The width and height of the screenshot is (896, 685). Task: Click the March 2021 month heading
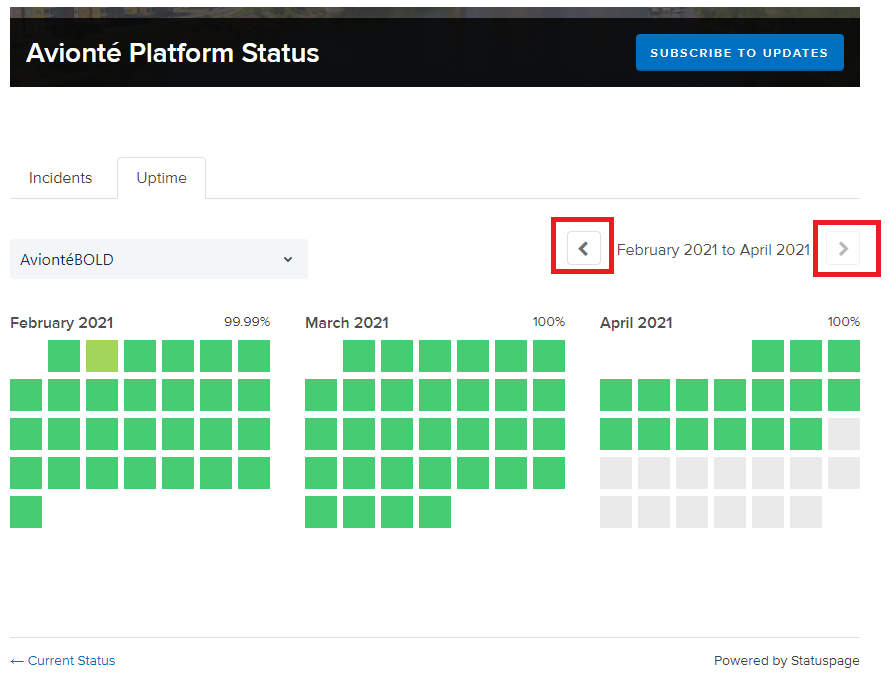[x=347, y=323]
